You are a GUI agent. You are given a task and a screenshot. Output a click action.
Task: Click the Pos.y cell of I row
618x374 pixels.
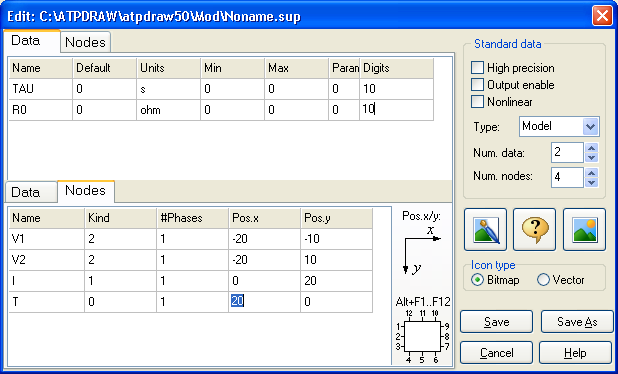[x=337, y=280]
